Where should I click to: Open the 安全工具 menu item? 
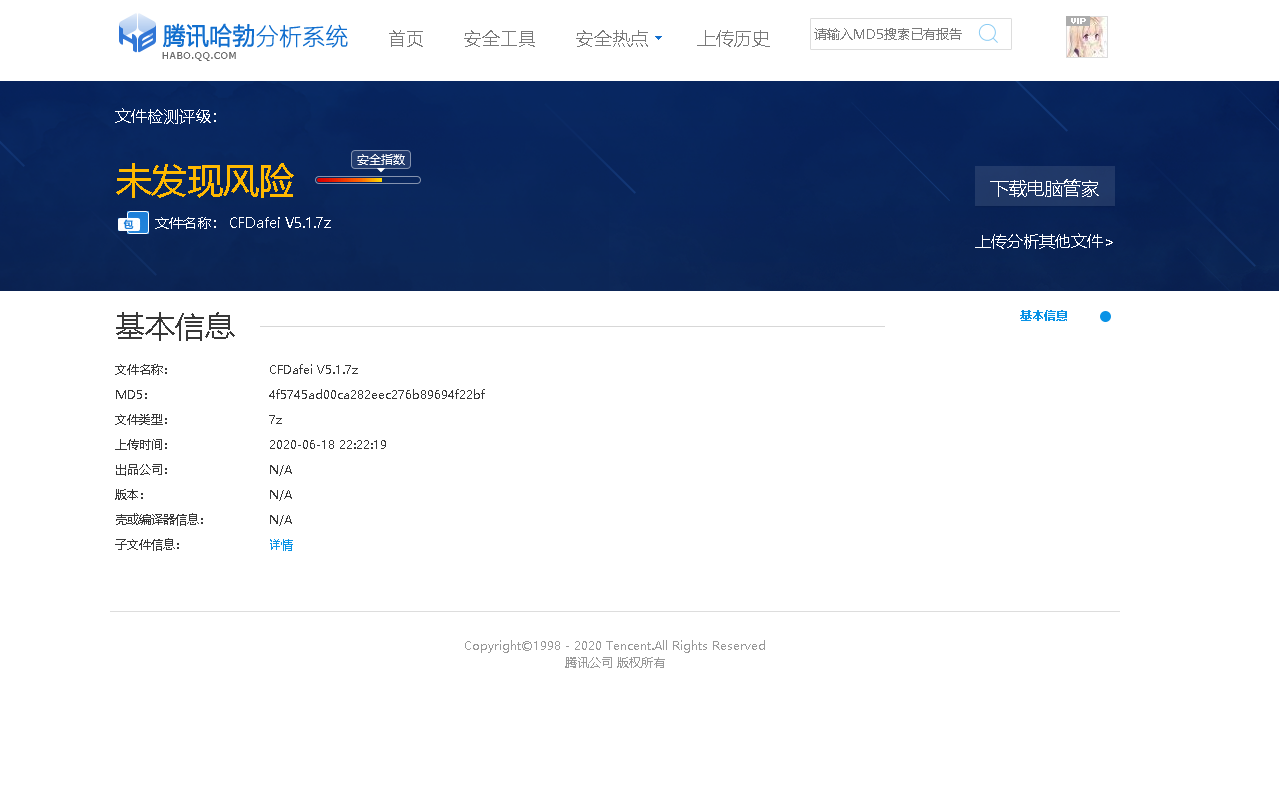[x=500, y=39]
